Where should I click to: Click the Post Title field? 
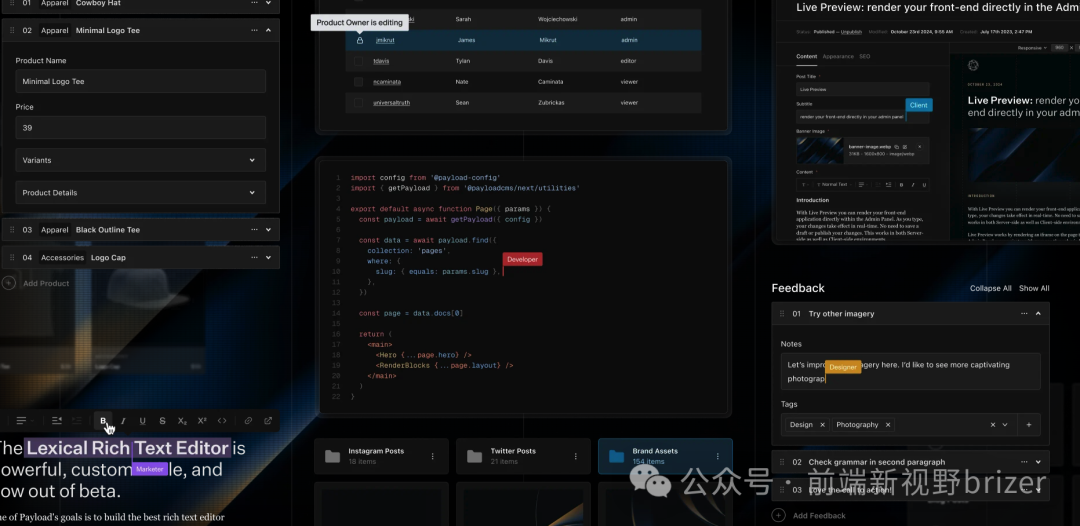862,90
